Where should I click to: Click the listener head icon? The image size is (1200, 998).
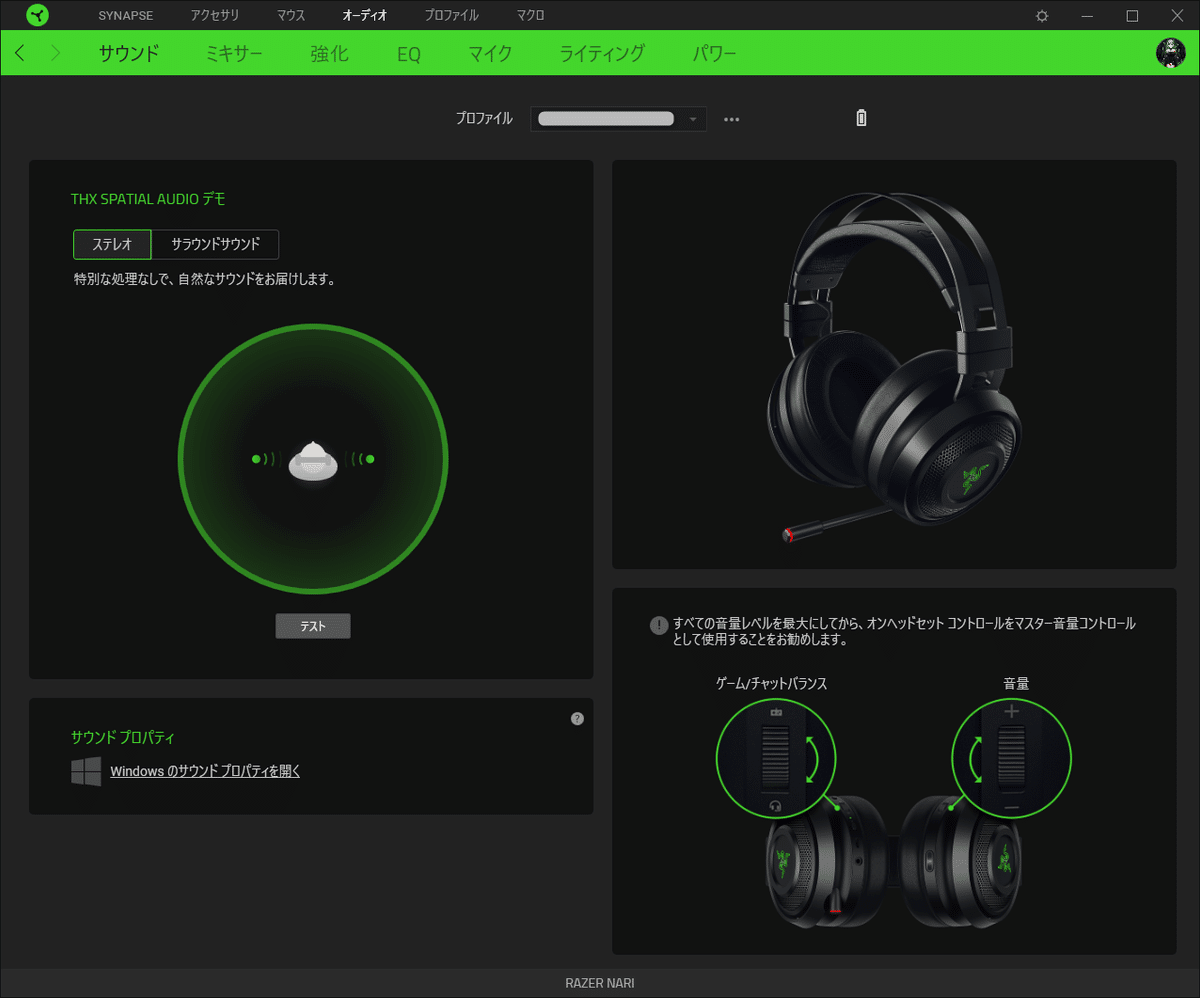(x=313, y=463)
